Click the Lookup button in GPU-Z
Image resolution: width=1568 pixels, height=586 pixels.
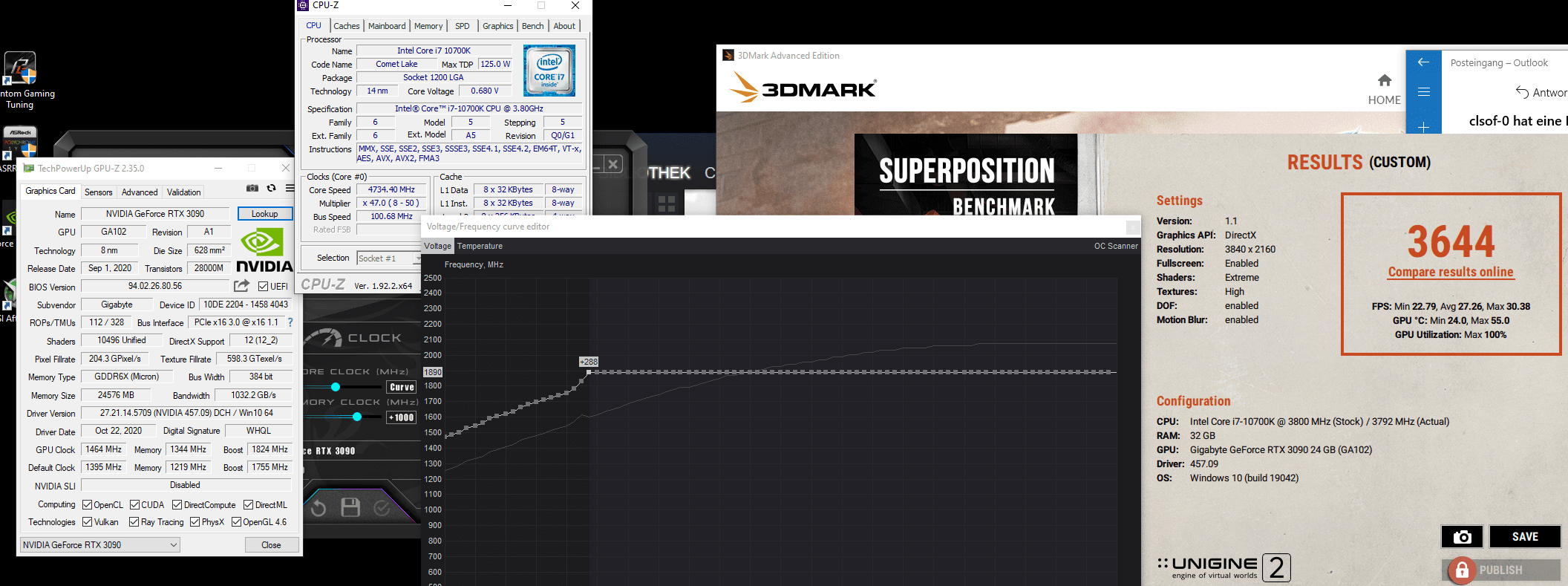coord(265,214)
